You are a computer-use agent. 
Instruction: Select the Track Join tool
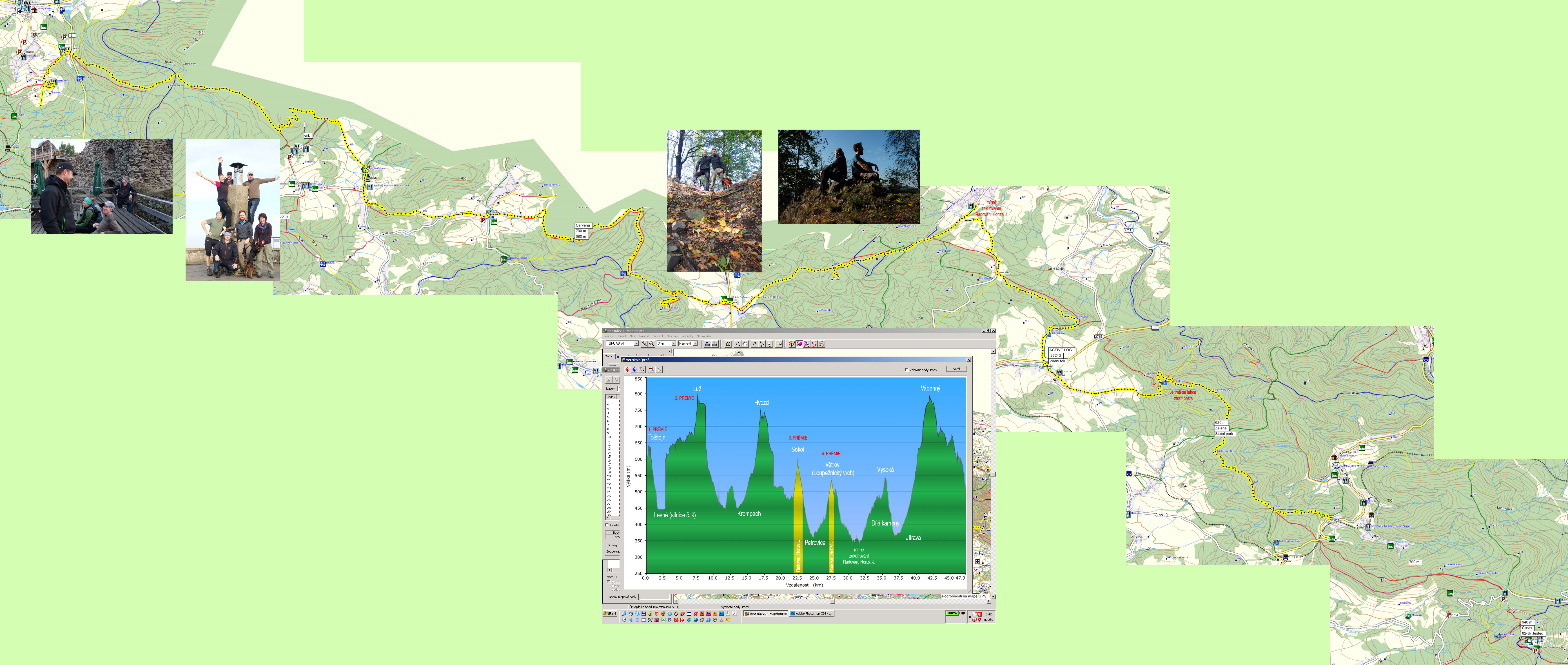point(814,344)
